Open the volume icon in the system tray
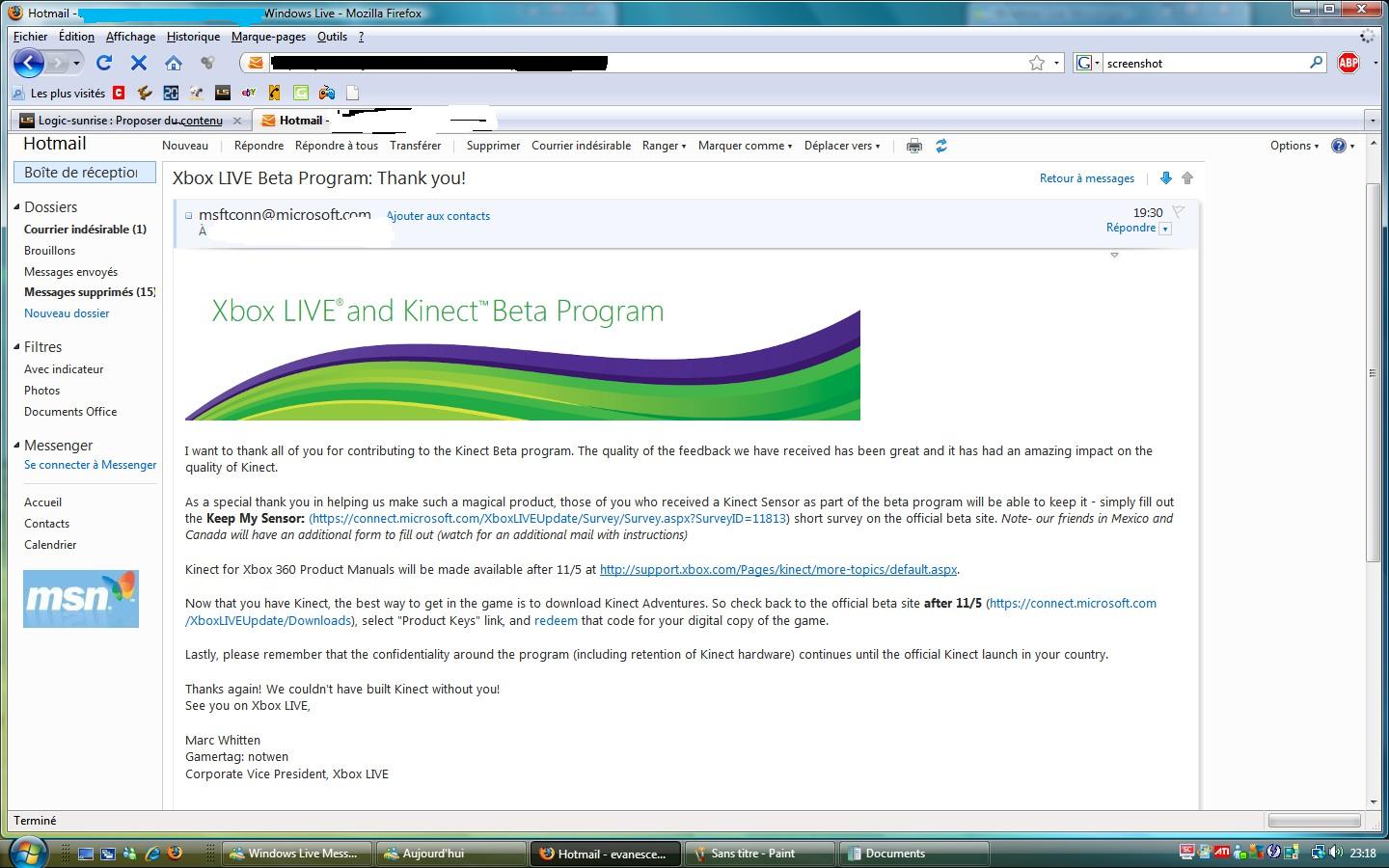Image resolution: width=1389 pixels, height=868 pixels. click(1335, 853)
